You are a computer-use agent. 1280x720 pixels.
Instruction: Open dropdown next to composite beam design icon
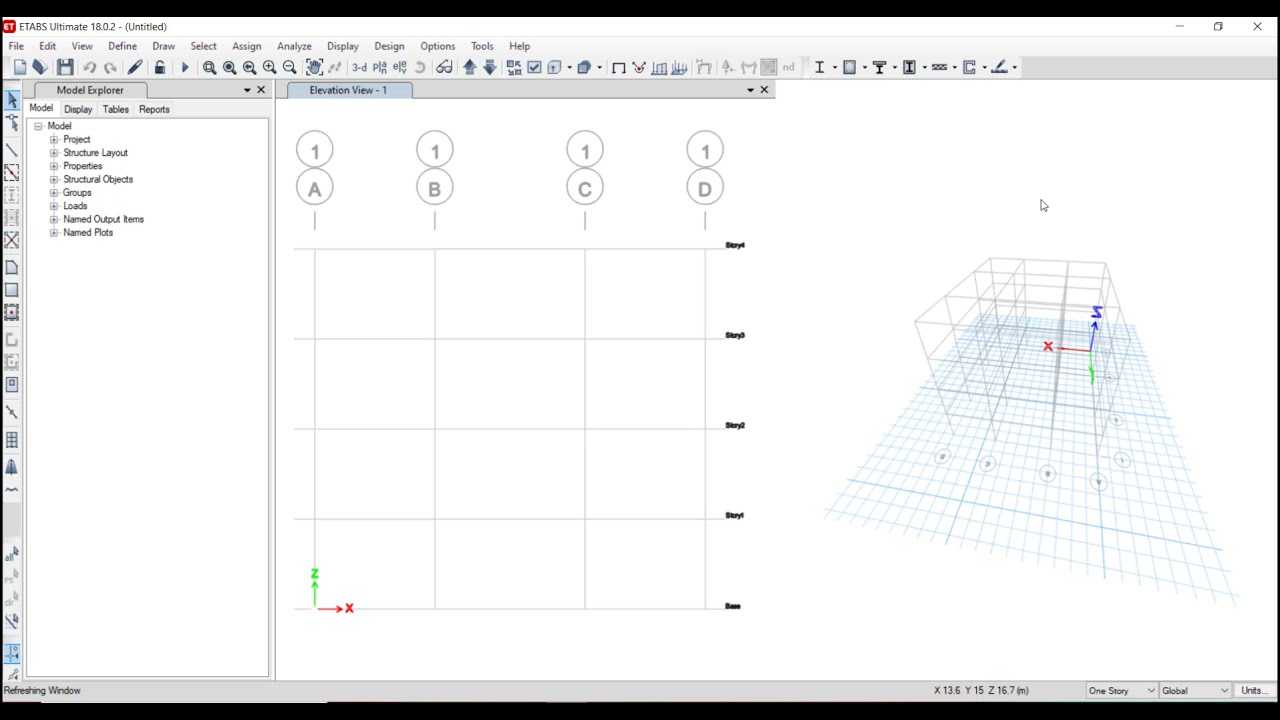click(x=894, y=67)
